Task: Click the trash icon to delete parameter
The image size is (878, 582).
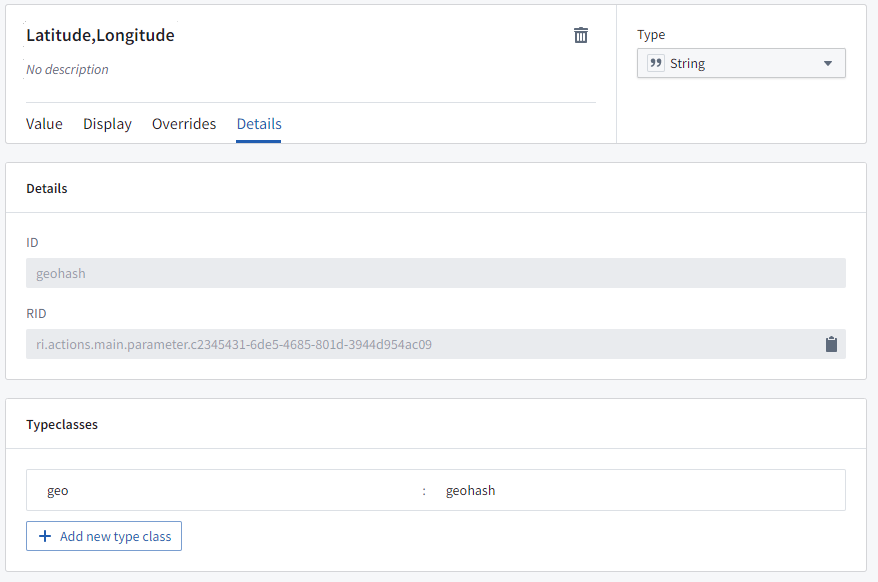Action: click(580, 34)
